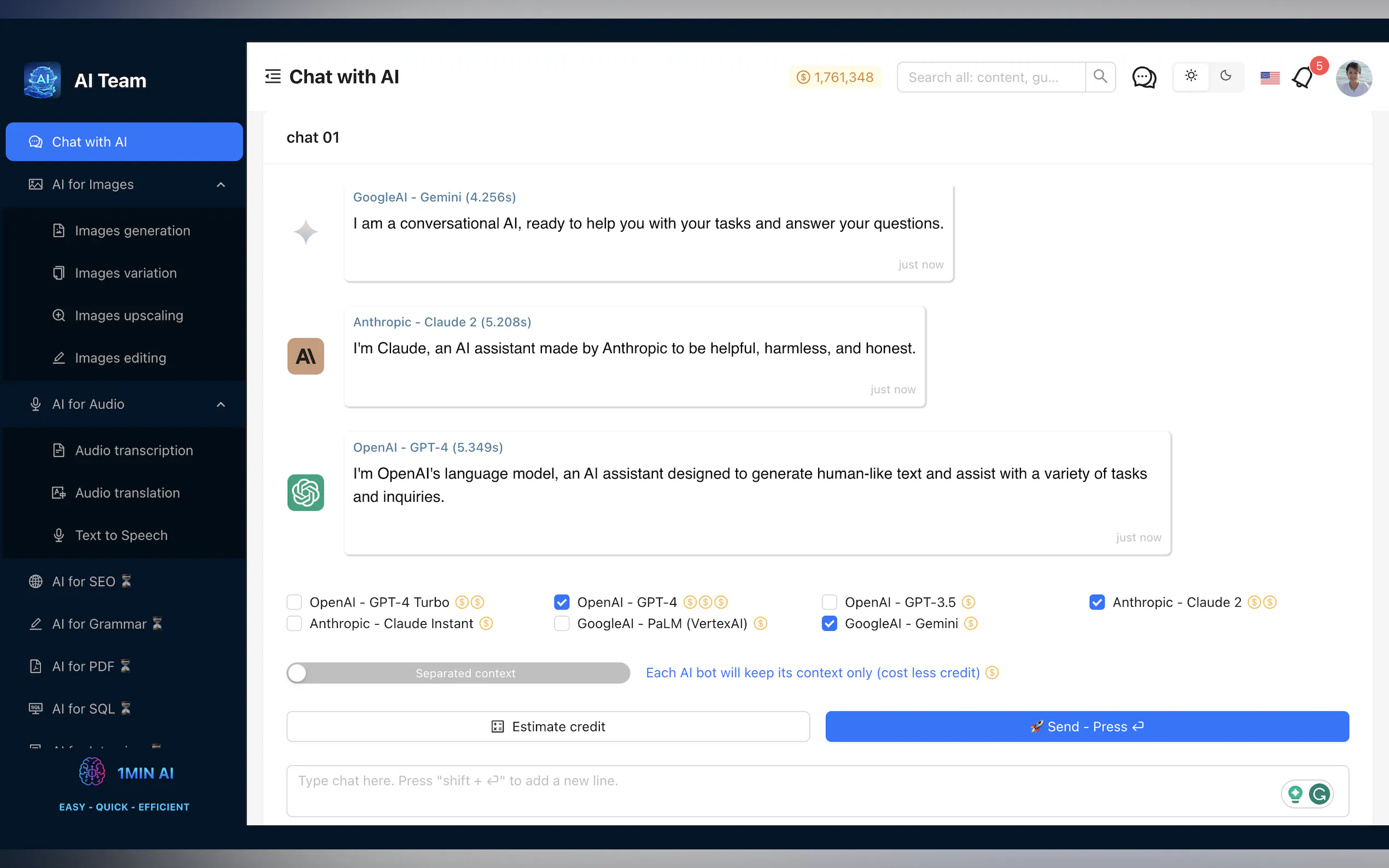The width and height of the screenshot is (1389, 868).
Task: Uncheck the Anthropic - Claude 2 checkbox
Action: [1097, 602]
